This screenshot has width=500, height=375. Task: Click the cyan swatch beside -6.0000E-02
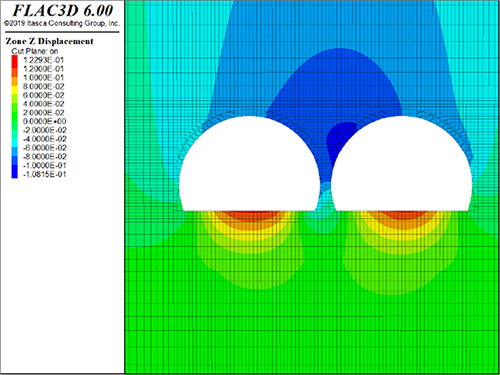tap(15, 143)
